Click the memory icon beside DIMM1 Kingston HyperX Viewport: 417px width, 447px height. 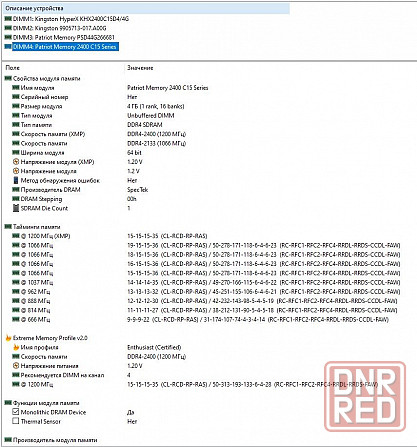[x=8, y=19]
